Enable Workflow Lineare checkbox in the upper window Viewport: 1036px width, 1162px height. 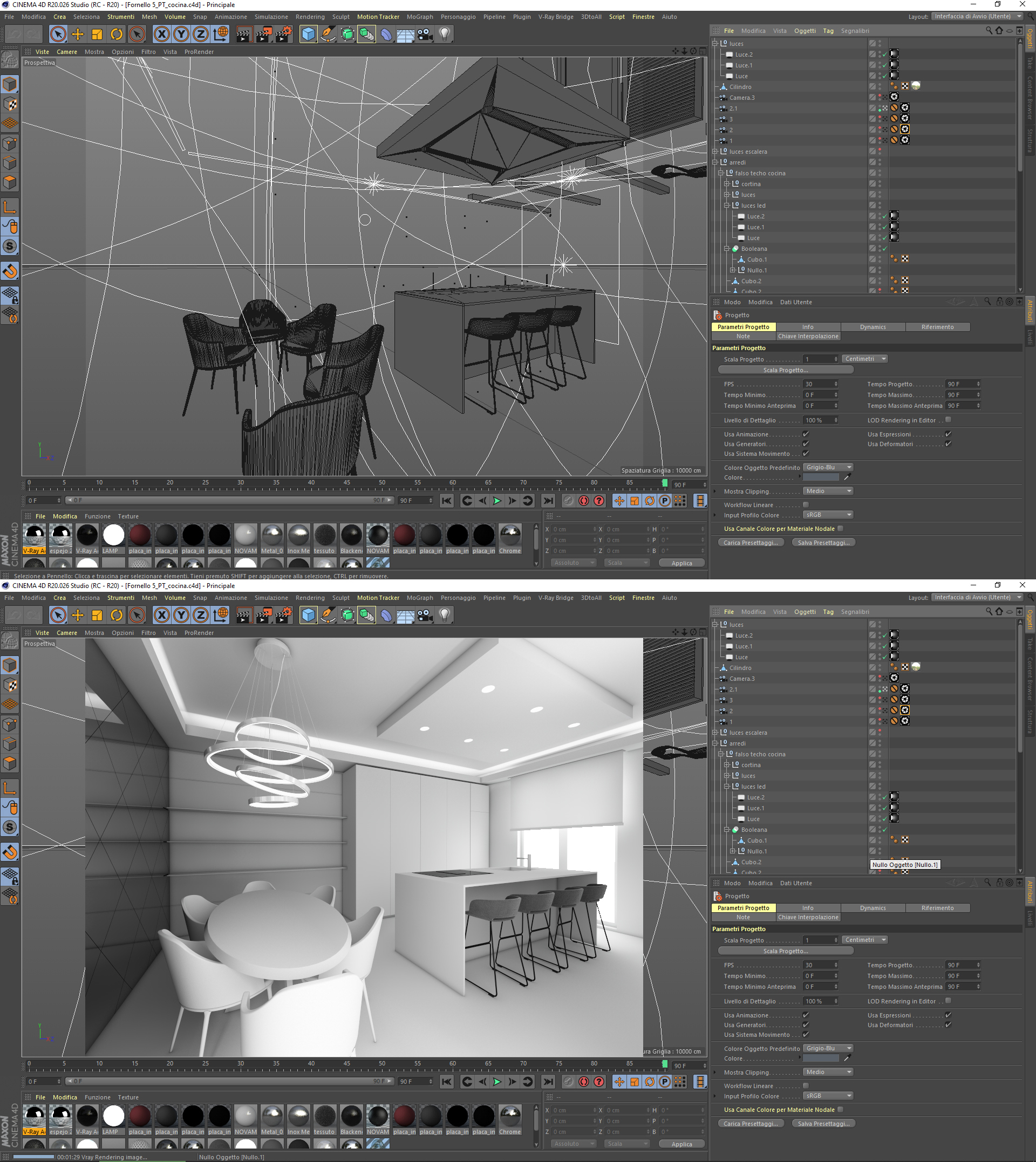(x=806, y=505)
